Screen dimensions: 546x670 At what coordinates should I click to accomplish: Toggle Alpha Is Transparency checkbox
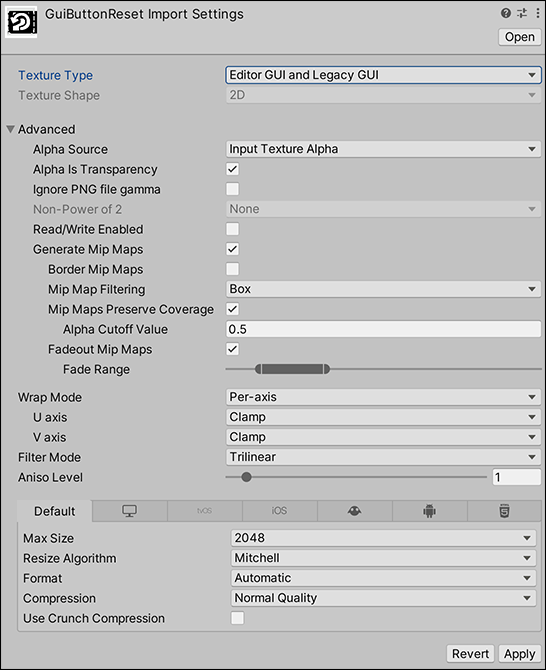click(233, 169)
